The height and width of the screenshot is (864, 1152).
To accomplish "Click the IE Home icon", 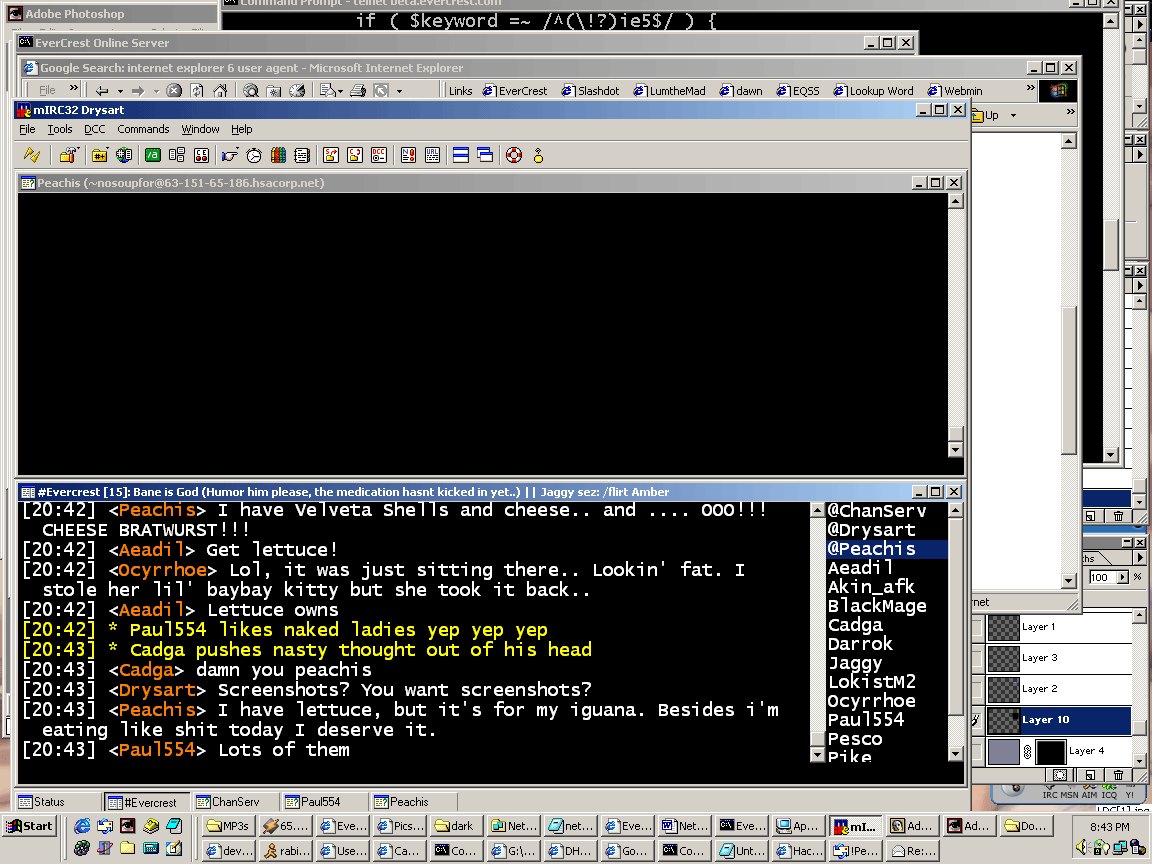I will point(220,90).
